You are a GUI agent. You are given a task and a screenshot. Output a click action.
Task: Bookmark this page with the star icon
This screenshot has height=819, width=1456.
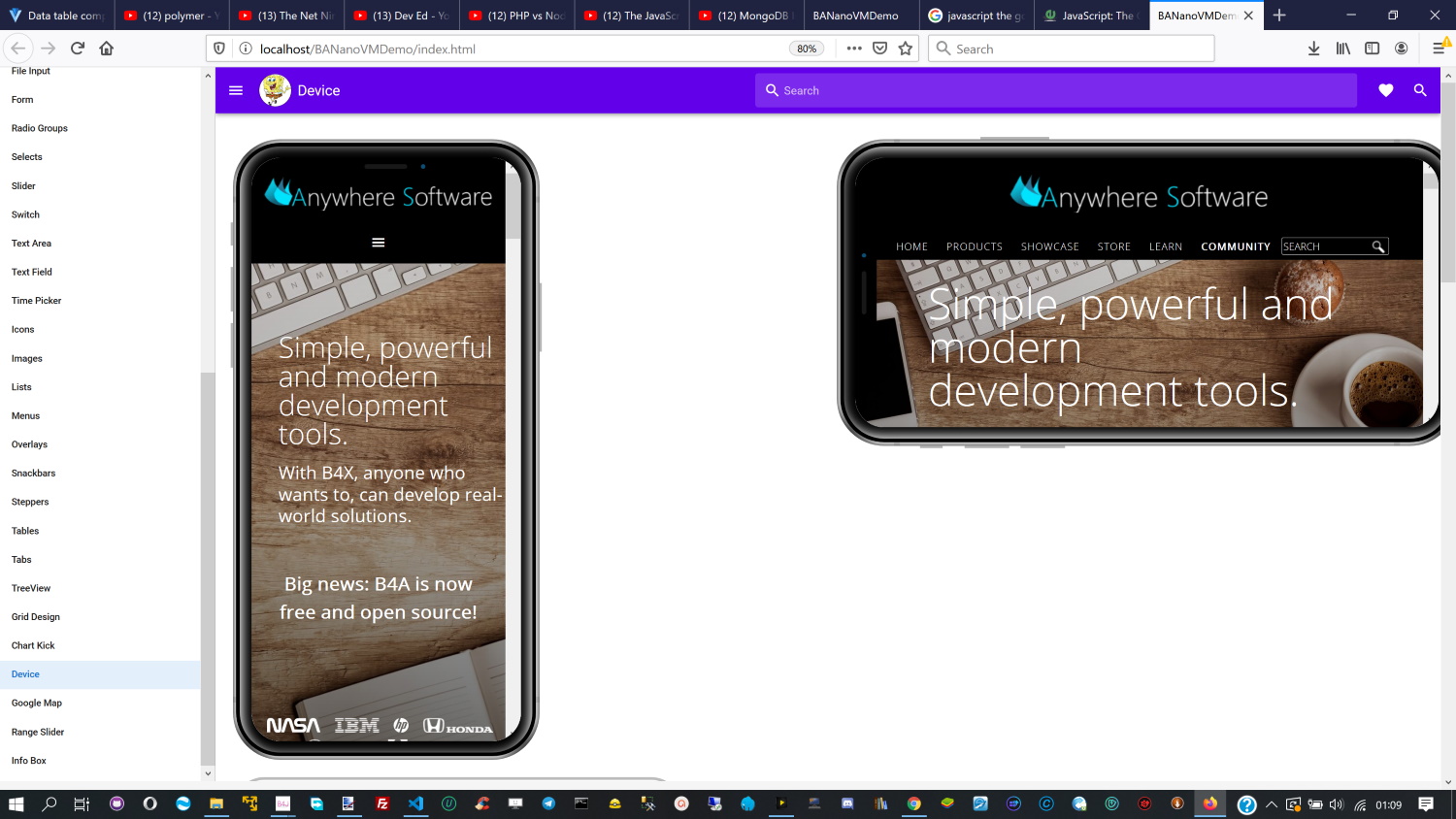tap(906, 49)
